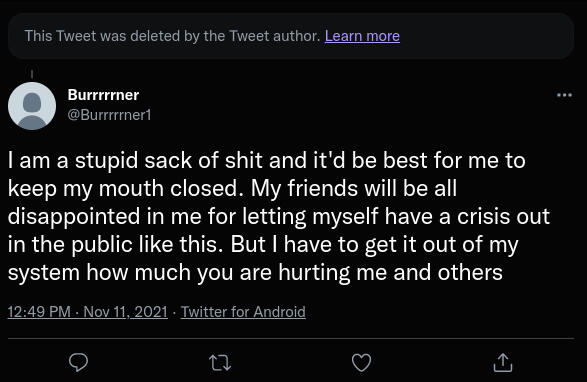Click the 12:49 PM timestamp
The width and height of the screenshot is (587, 382).
click(39, 312)
